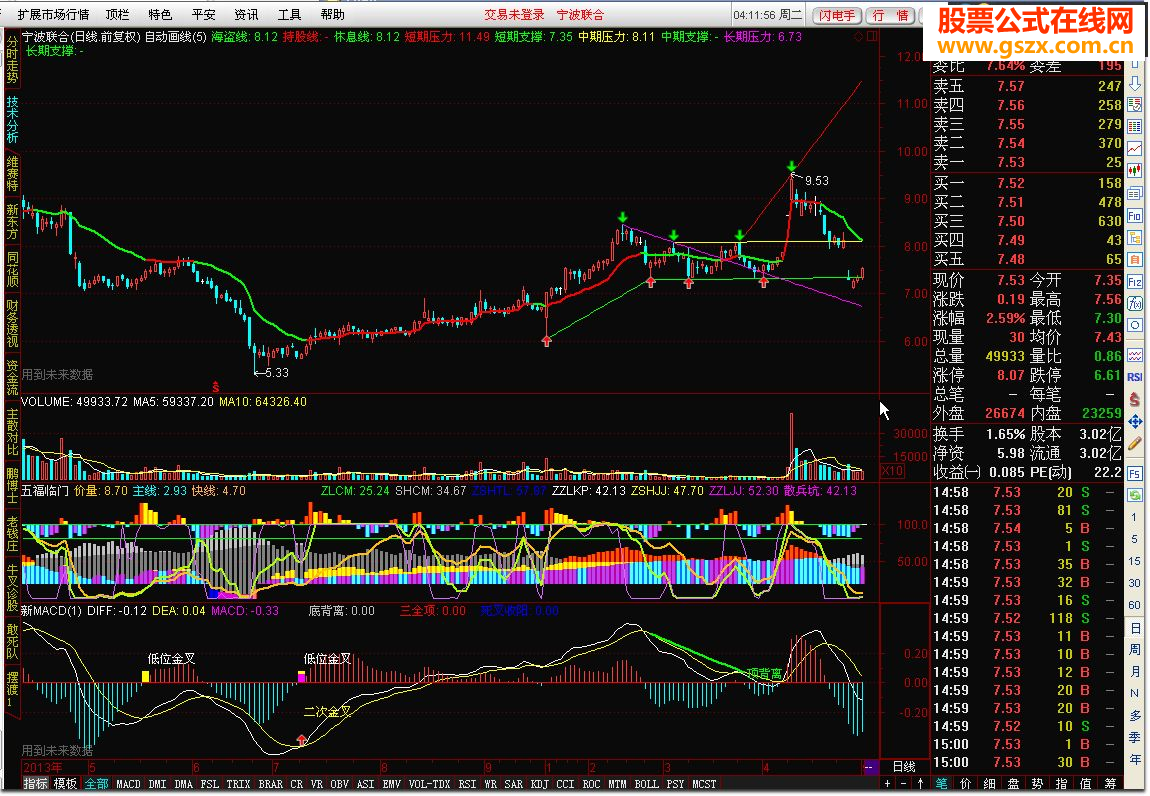Open the 日线 period selector
Viewport: 1150px width, 796px height.
pos(904,767)
